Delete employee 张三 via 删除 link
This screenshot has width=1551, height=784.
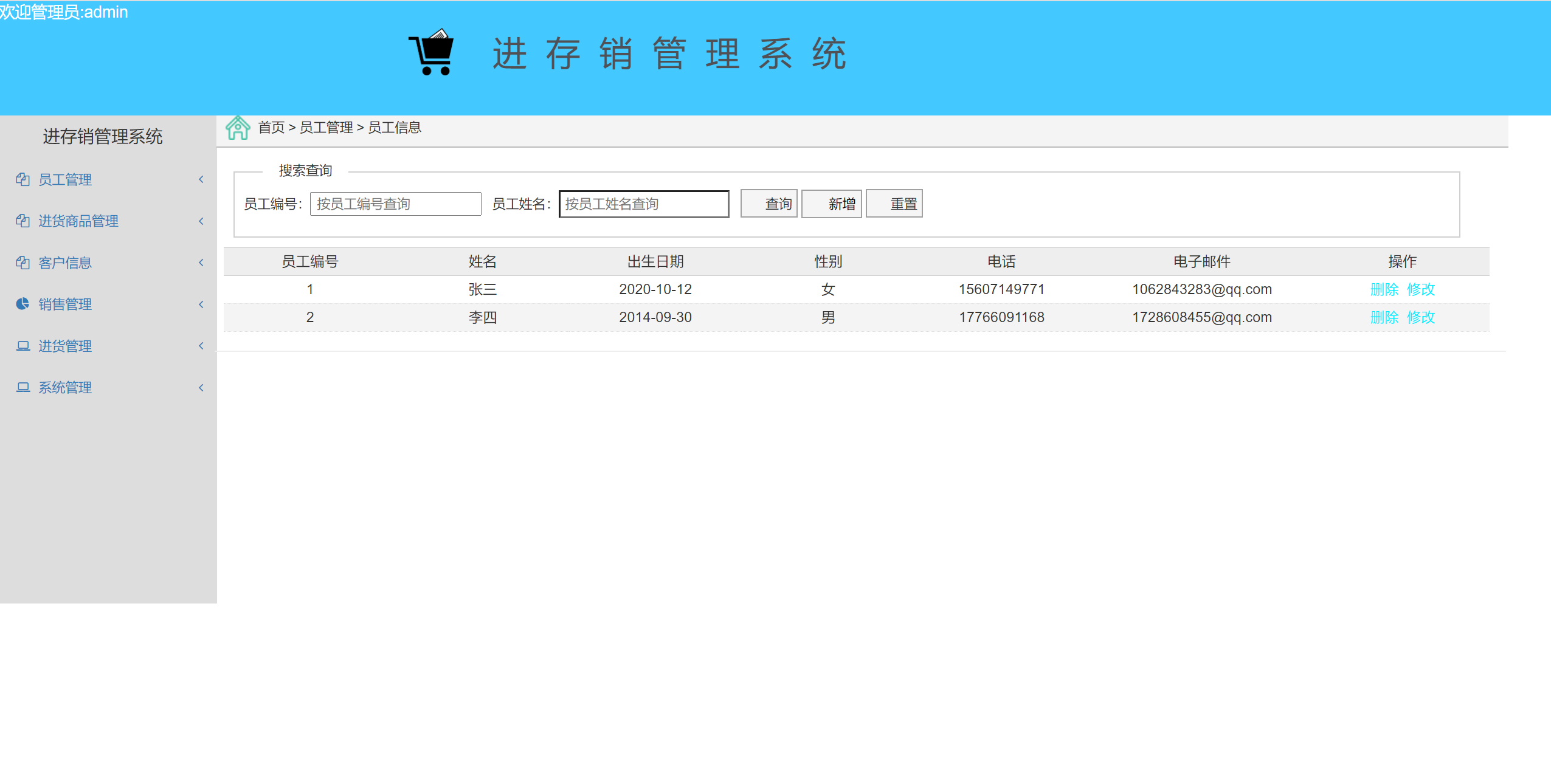(x=1384, y=289)
